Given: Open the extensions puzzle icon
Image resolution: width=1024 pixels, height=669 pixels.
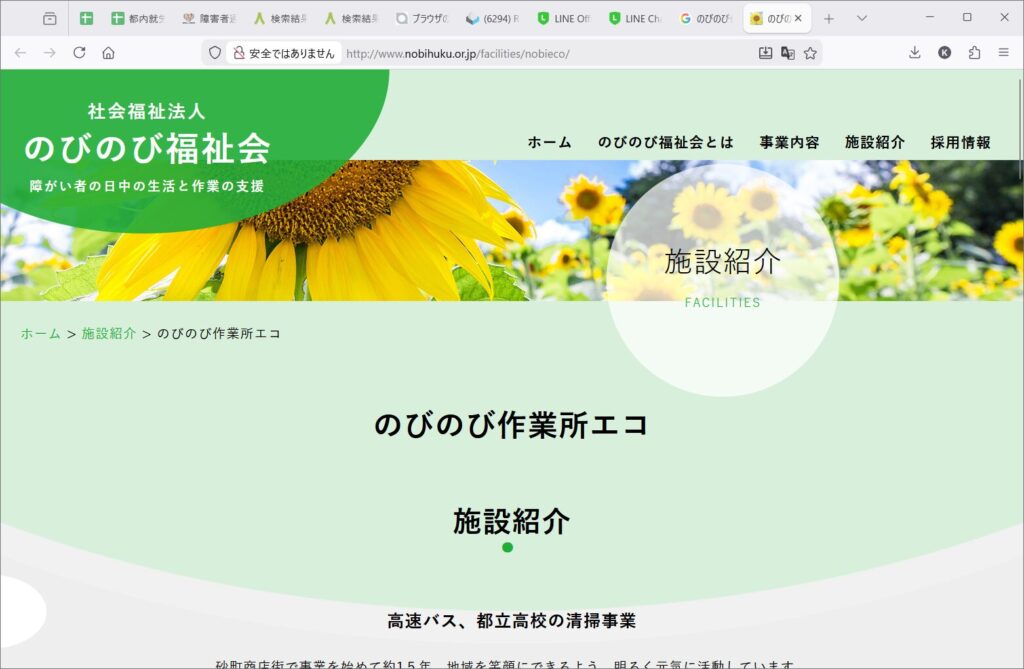Looking at the screenshot, I should click(x=974, y=53).
